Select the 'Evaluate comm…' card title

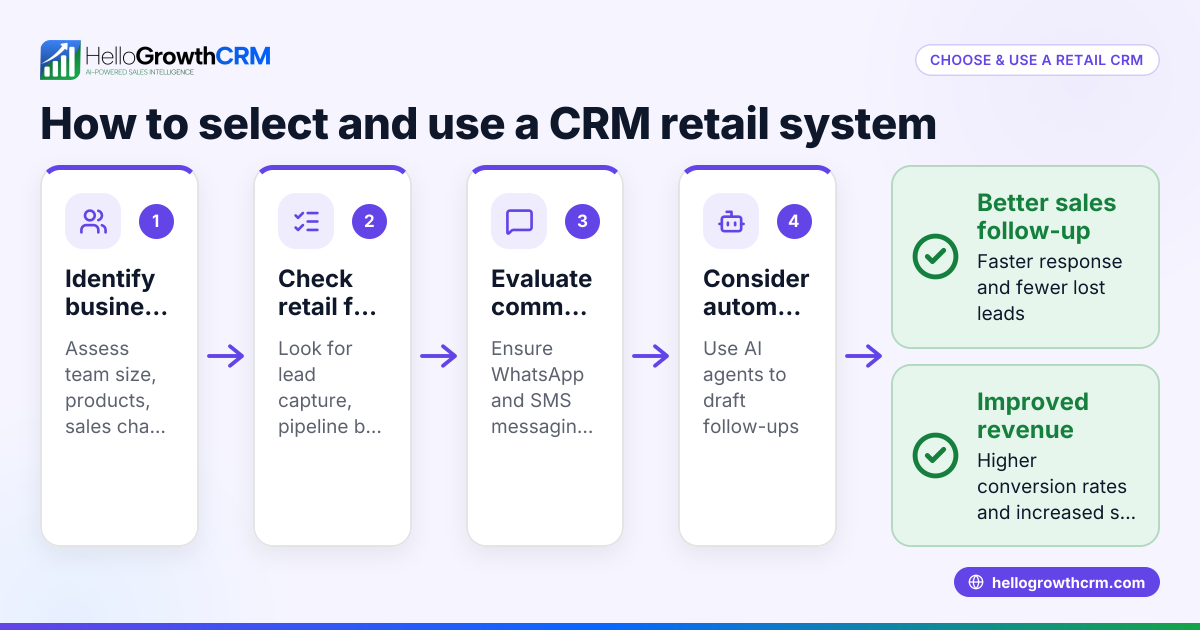pyautogui.click(x=541, y=292)
